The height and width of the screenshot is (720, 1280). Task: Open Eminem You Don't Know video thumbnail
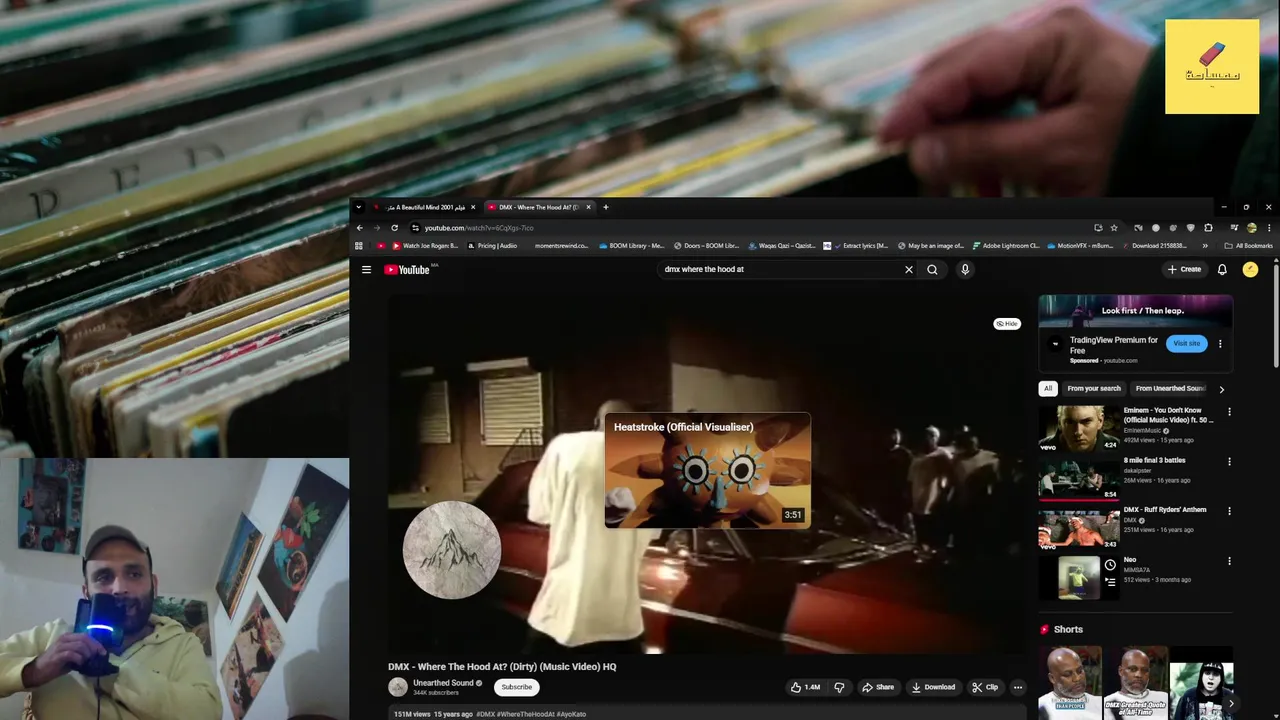click(x=1079, y=428)
